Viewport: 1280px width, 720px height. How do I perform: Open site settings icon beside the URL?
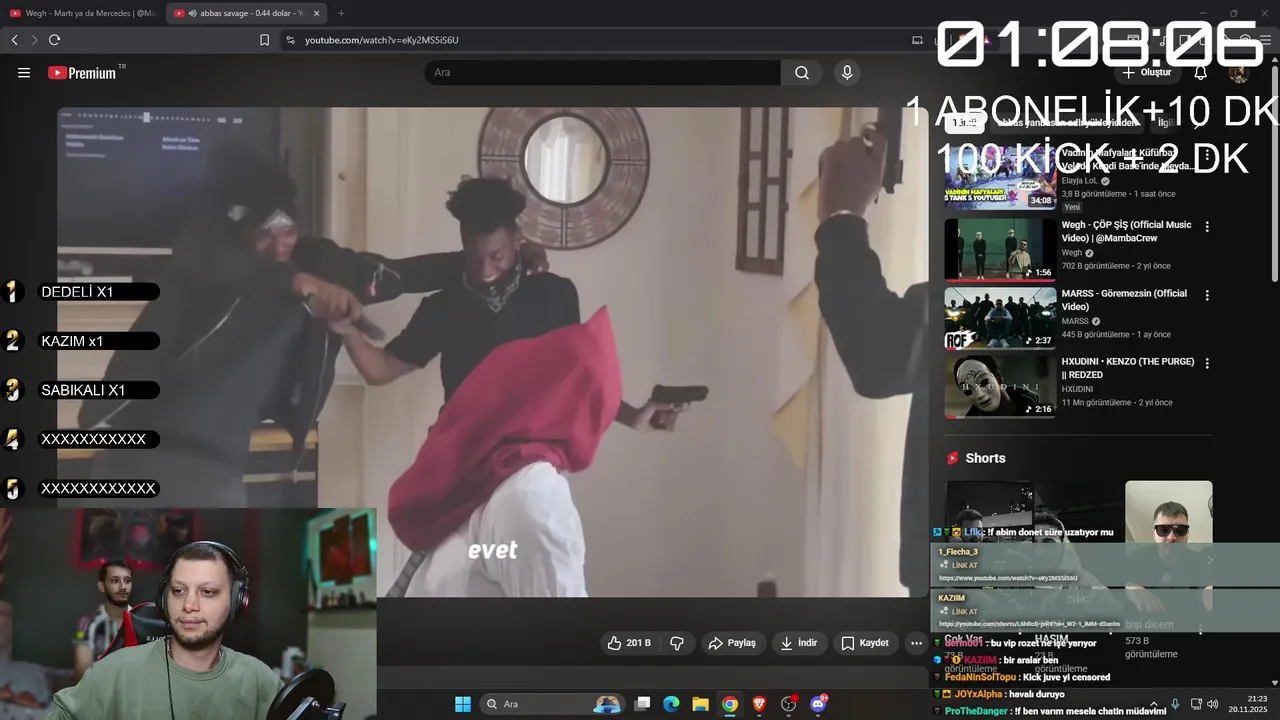(290, 40)
